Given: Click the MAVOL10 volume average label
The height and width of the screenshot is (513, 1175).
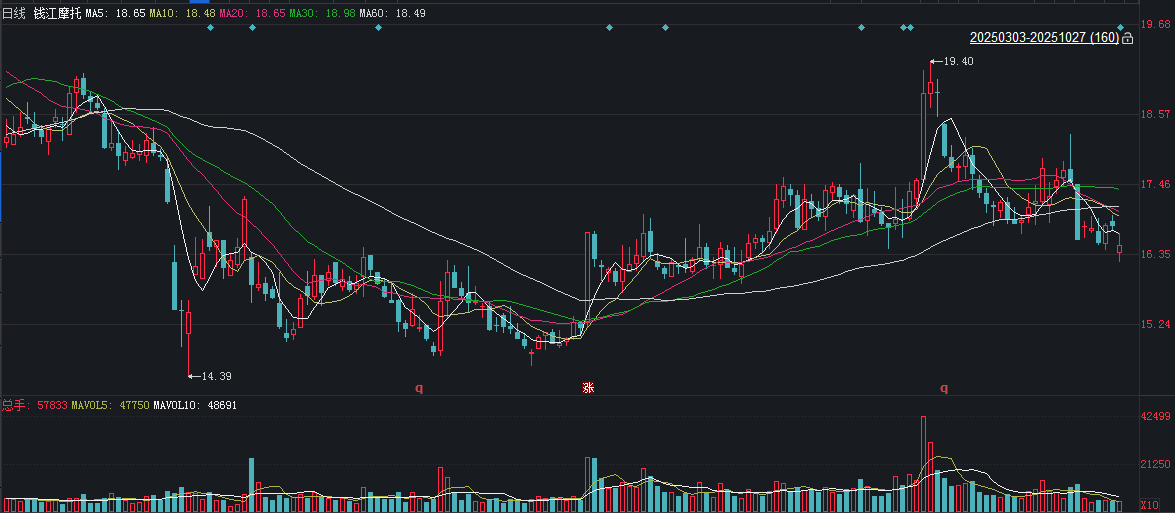Looking at the screenshot, I should (195, 406).
